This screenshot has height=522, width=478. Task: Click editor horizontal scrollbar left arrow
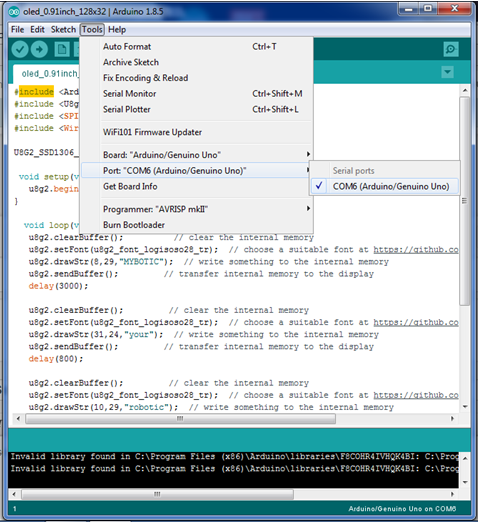coord(18,419)
